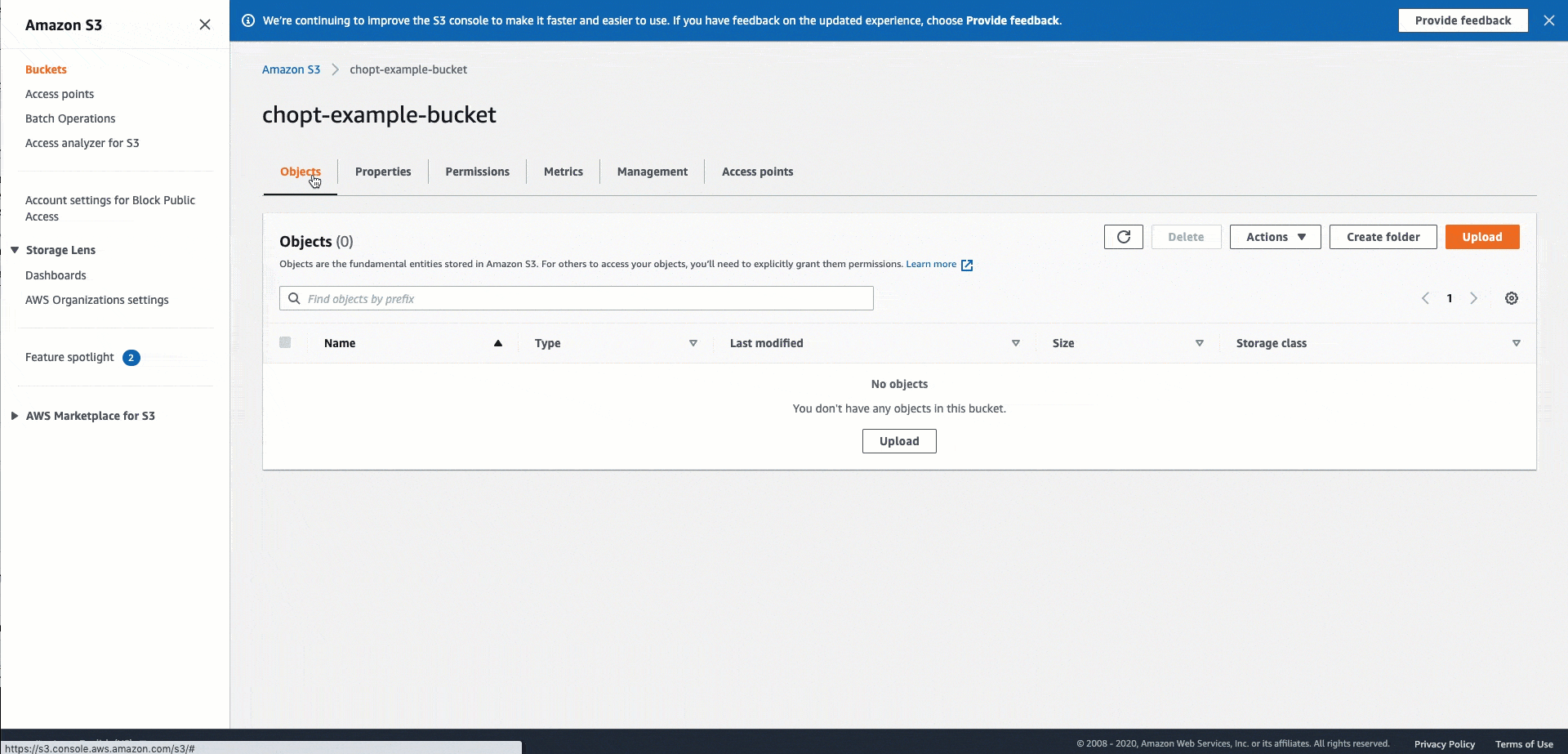The image size is (1568, 754).
Task: Click the magnifier icon in the search bar
Action: coord(294,298)
